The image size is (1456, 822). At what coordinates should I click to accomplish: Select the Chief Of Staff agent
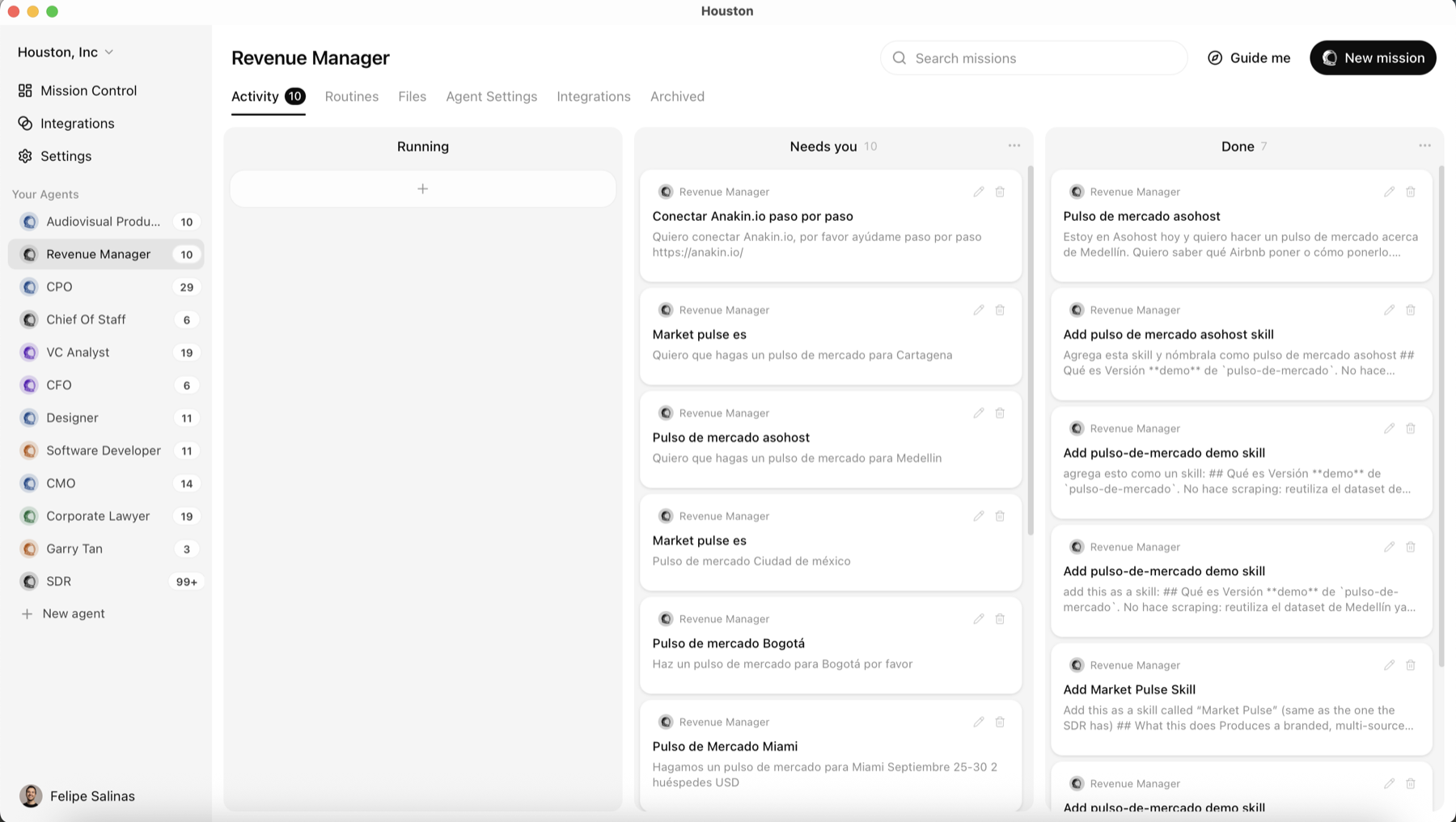(106, 320)
